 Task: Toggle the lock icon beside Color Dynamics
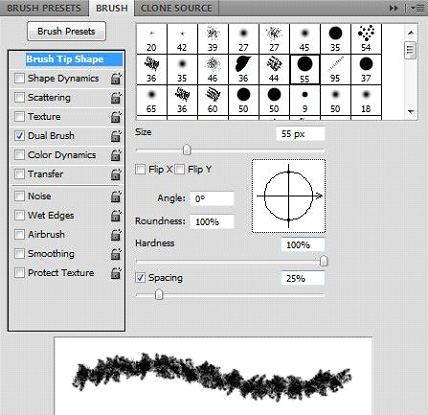[x=116, y=155]
